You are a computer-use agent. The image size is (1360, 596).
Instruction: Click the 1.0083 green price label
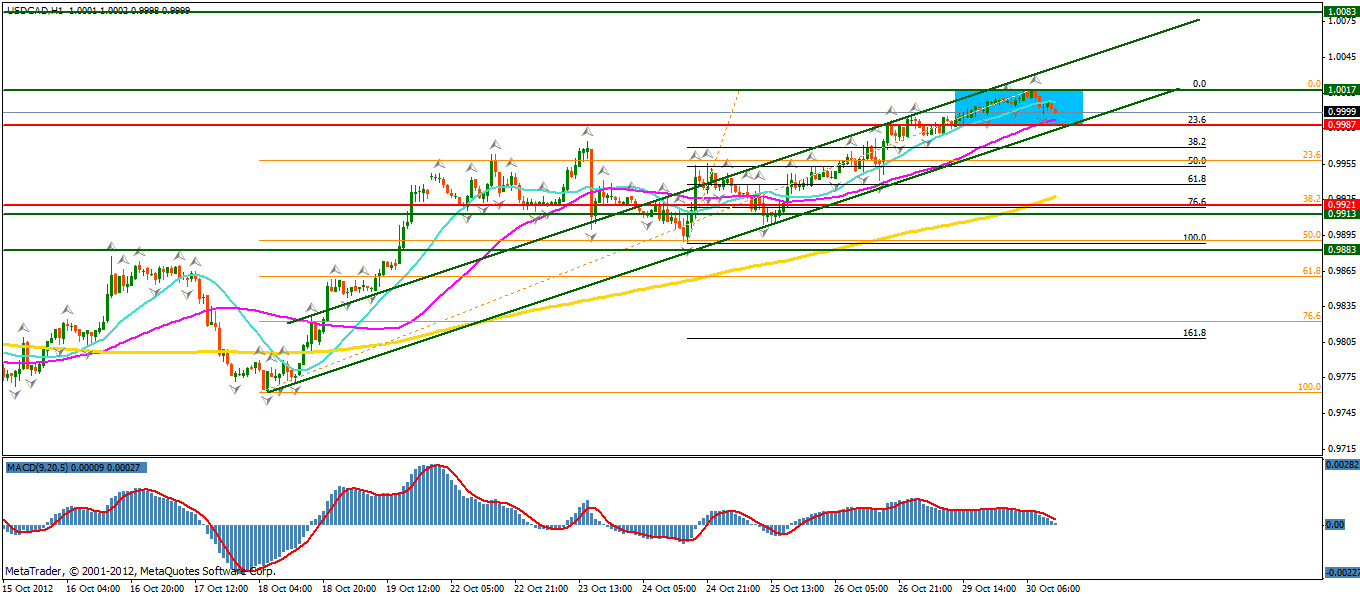(x=1339, y=12)
